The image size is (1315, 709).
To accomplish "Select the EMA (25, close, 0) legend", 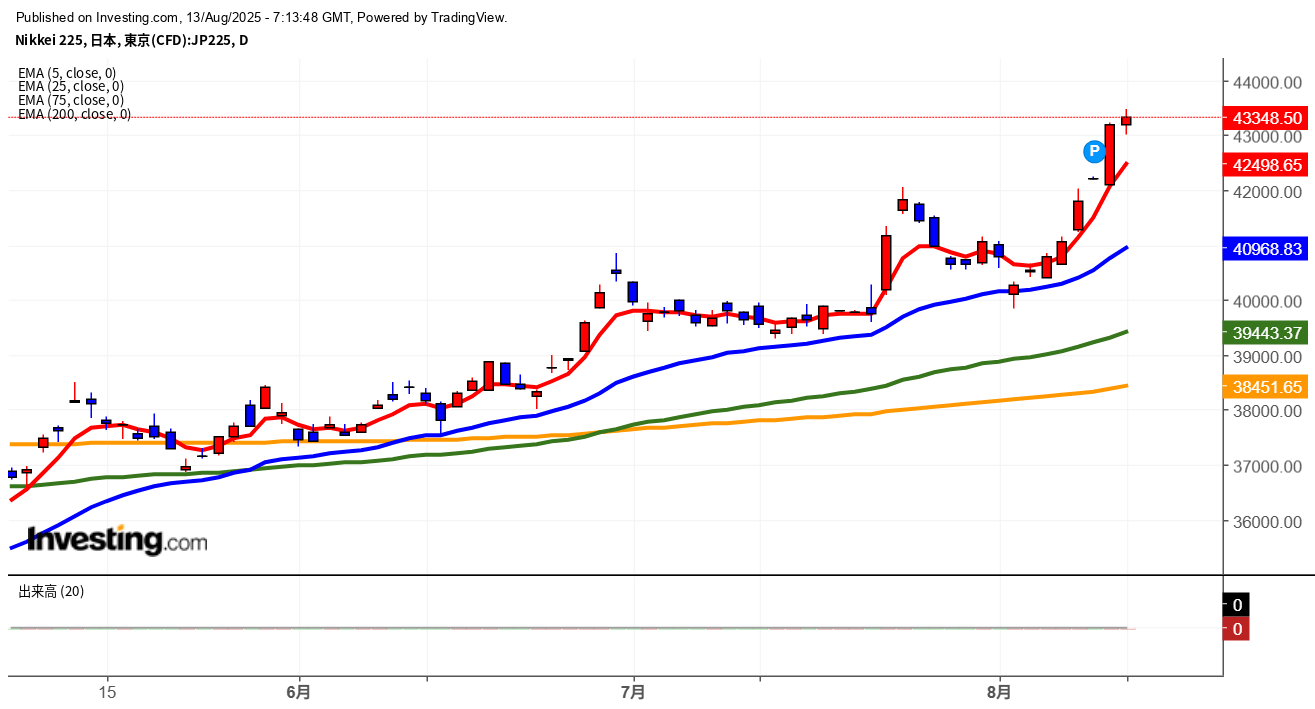I will [71, 86].
